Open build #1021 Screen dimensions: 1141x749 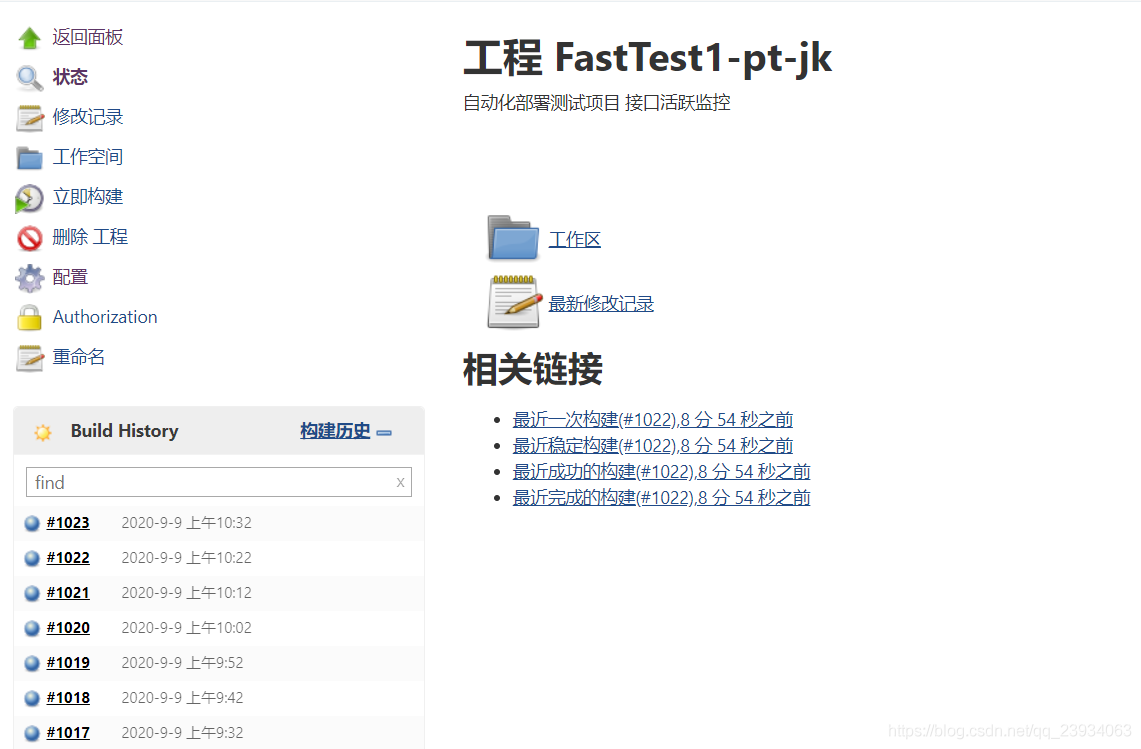pyautogui.click(x=68, y=593)
